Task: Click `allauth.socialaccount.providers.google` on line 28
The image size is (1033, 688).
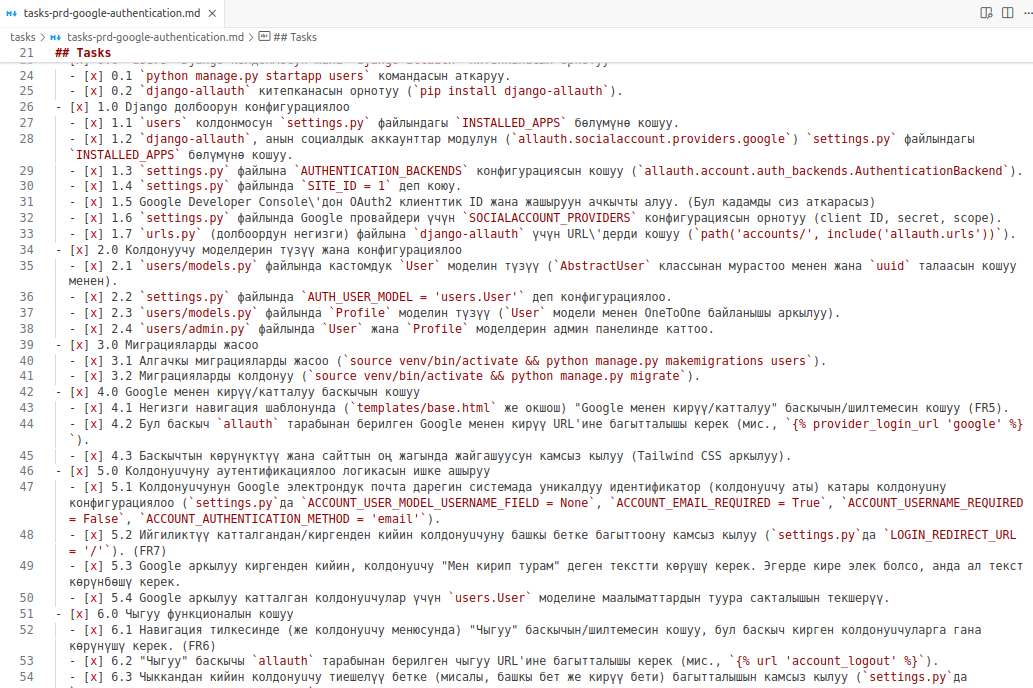Action: point(652,139)
